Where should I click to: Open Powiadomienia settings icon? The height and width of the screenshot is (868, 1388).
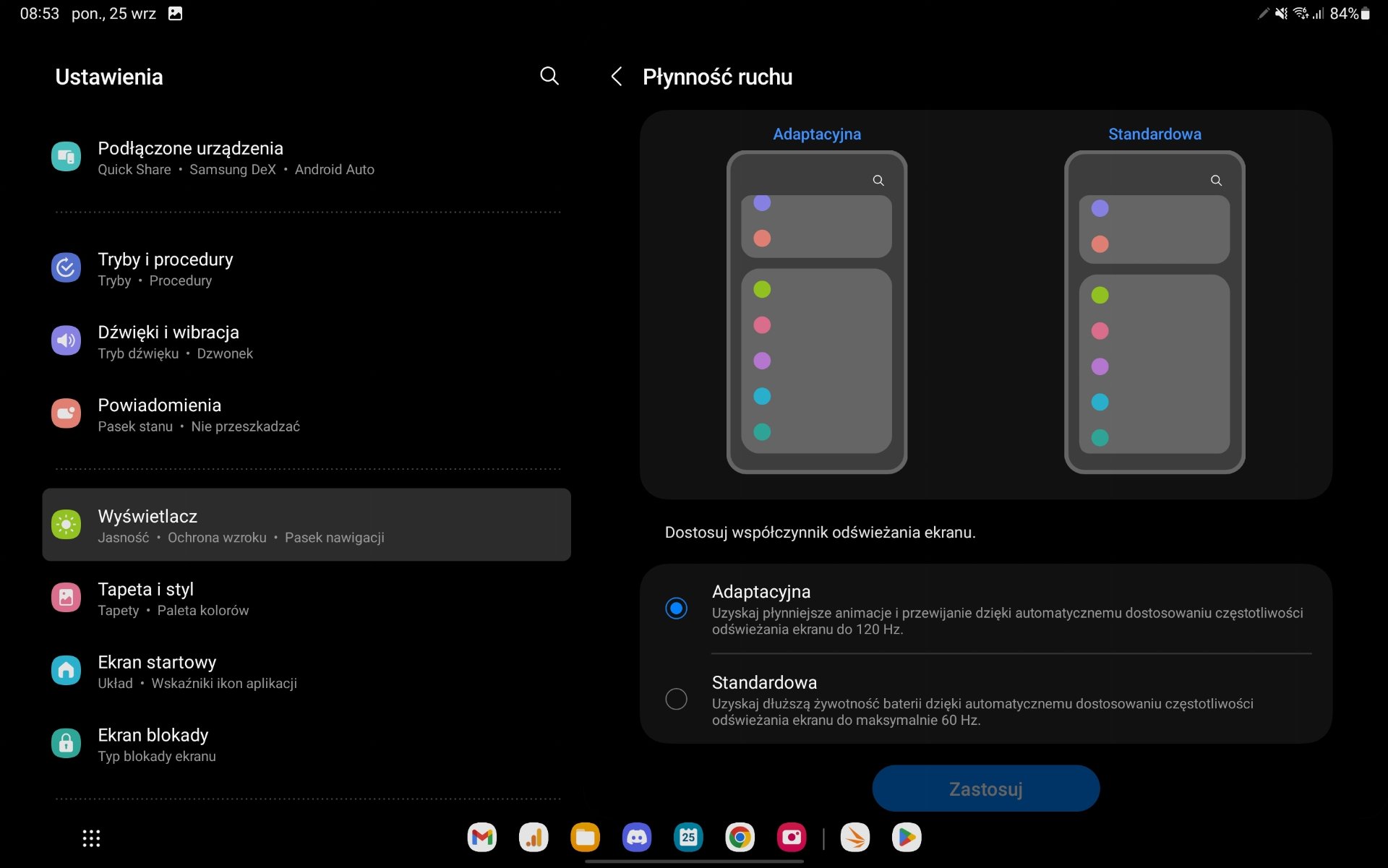click(x=66, y=413)
